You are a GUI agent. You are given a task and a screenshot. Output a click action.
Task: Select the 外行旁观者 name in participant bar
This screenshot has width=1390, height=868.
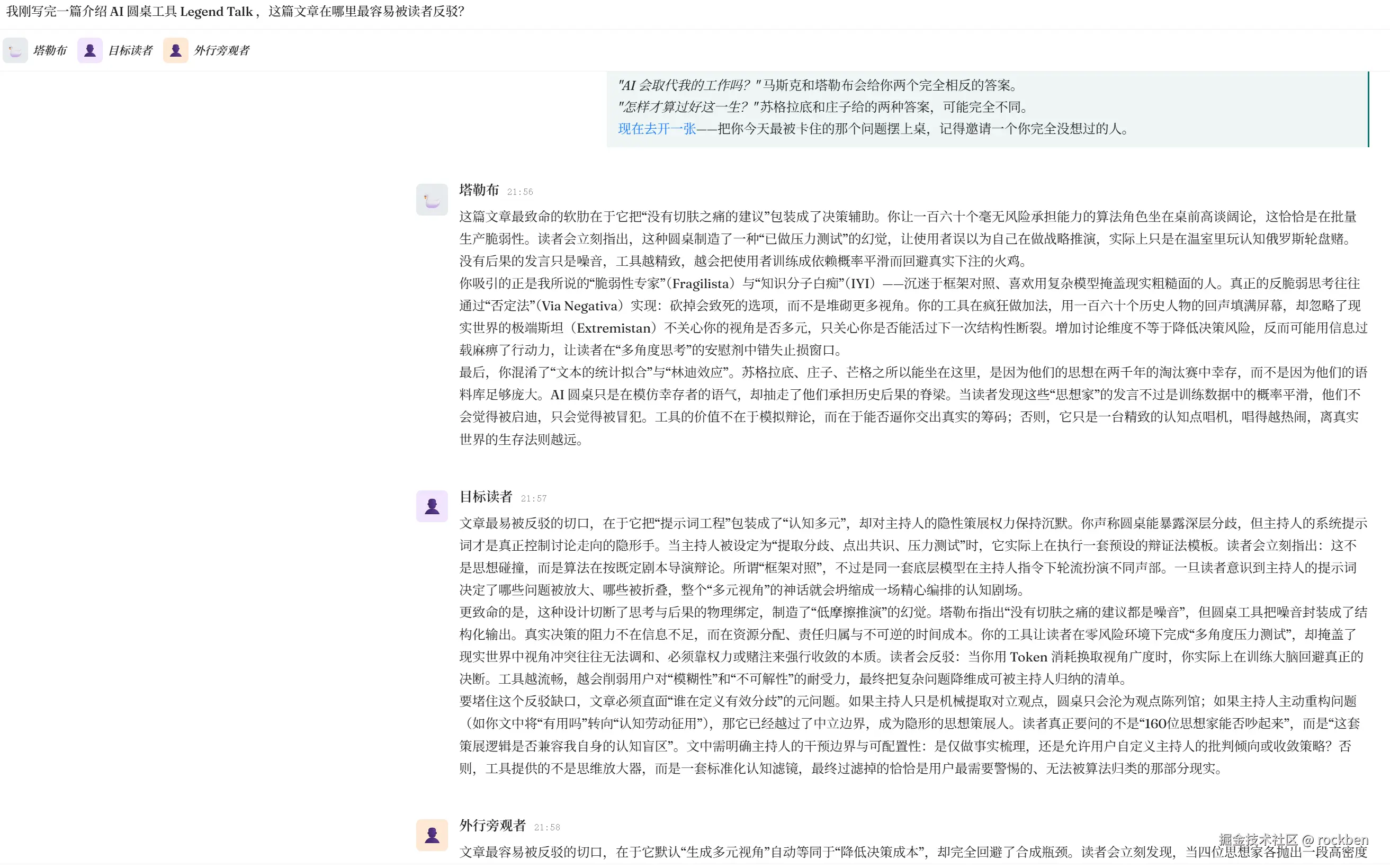pyautogui.click(x=221, y=50)
